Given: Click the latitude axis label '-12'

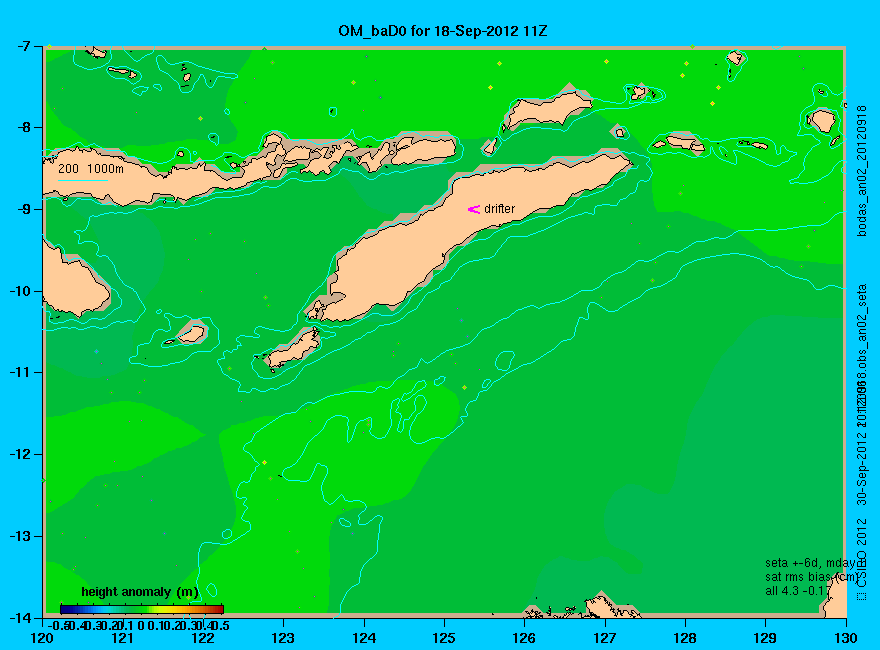Looking at the screenshot, I should coord(21,455).
